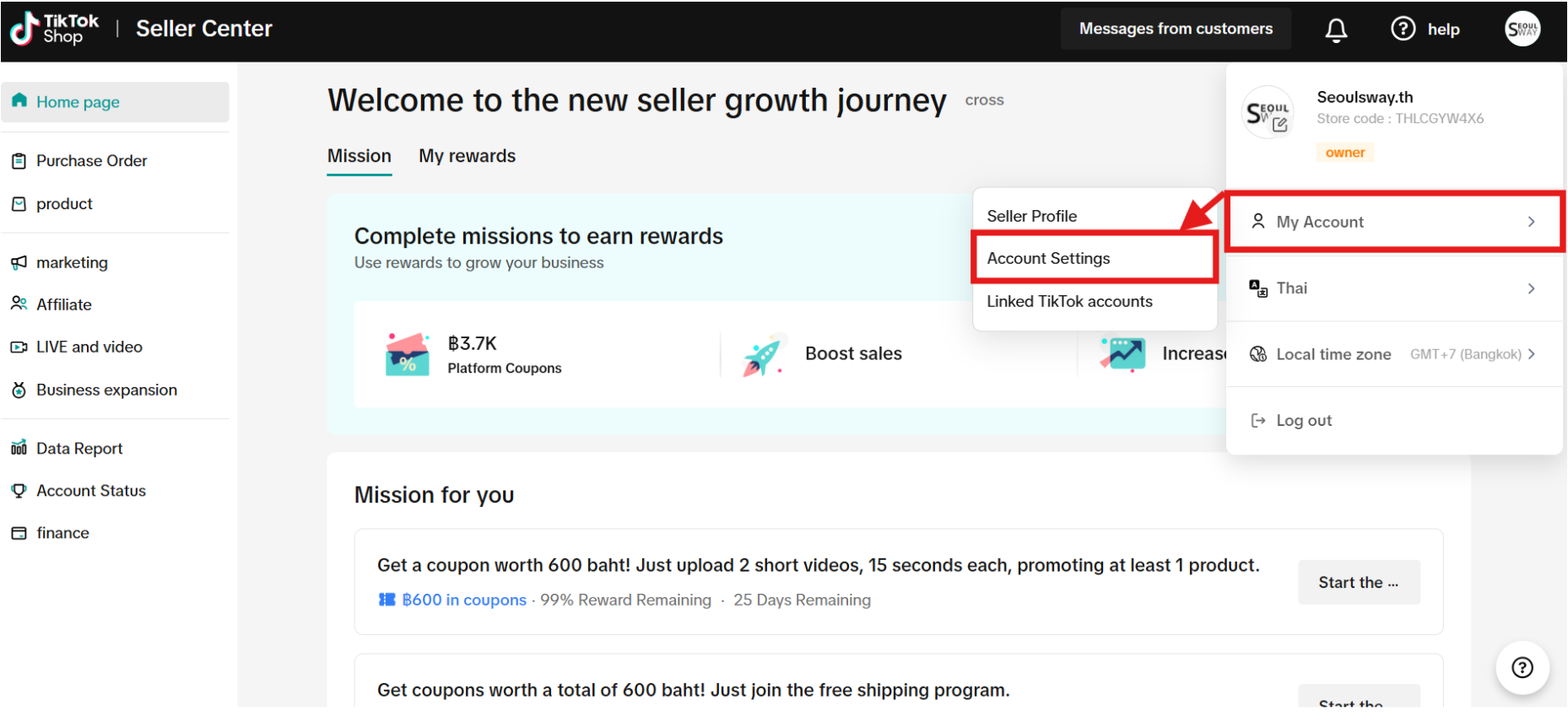The width and height of the screenshot is (1568, 727).
Task: Click the Boost sales rocket icon
Action: (x=762, y=354)
